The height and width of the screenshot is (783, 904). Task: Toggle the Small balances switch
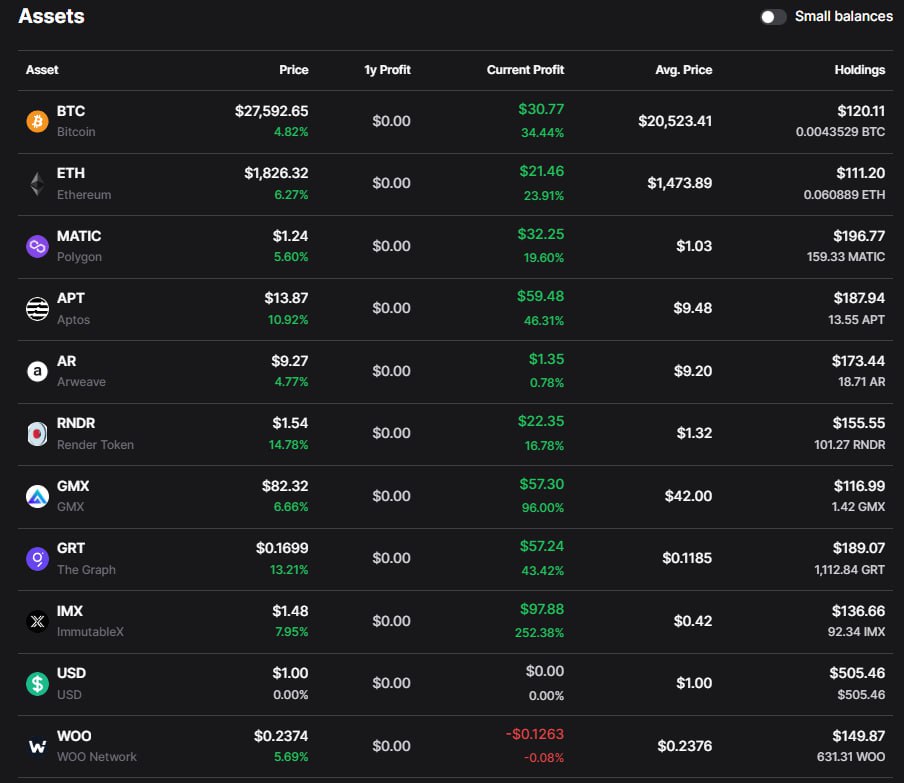[773, 17]
